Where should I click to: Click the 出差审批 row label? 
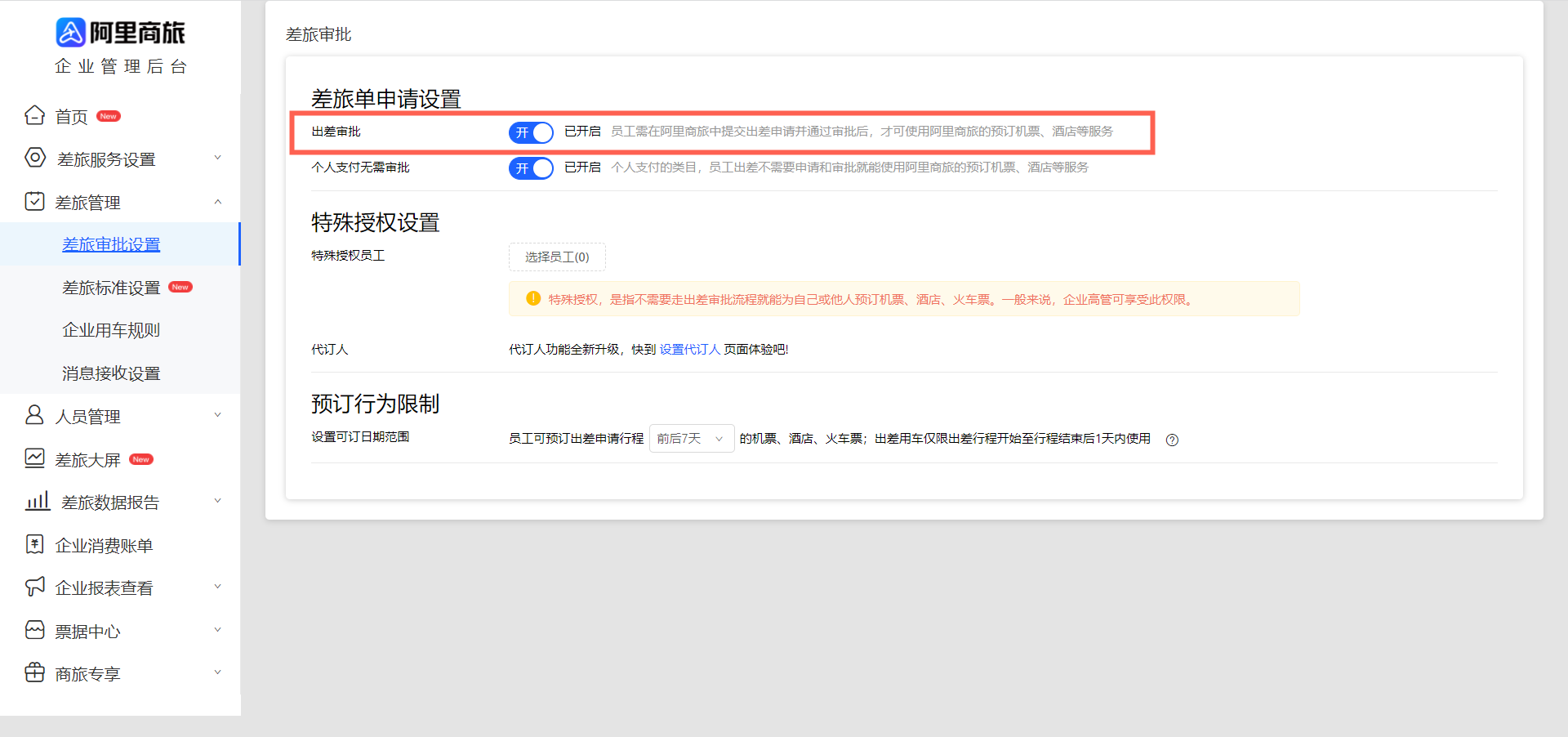336,132
